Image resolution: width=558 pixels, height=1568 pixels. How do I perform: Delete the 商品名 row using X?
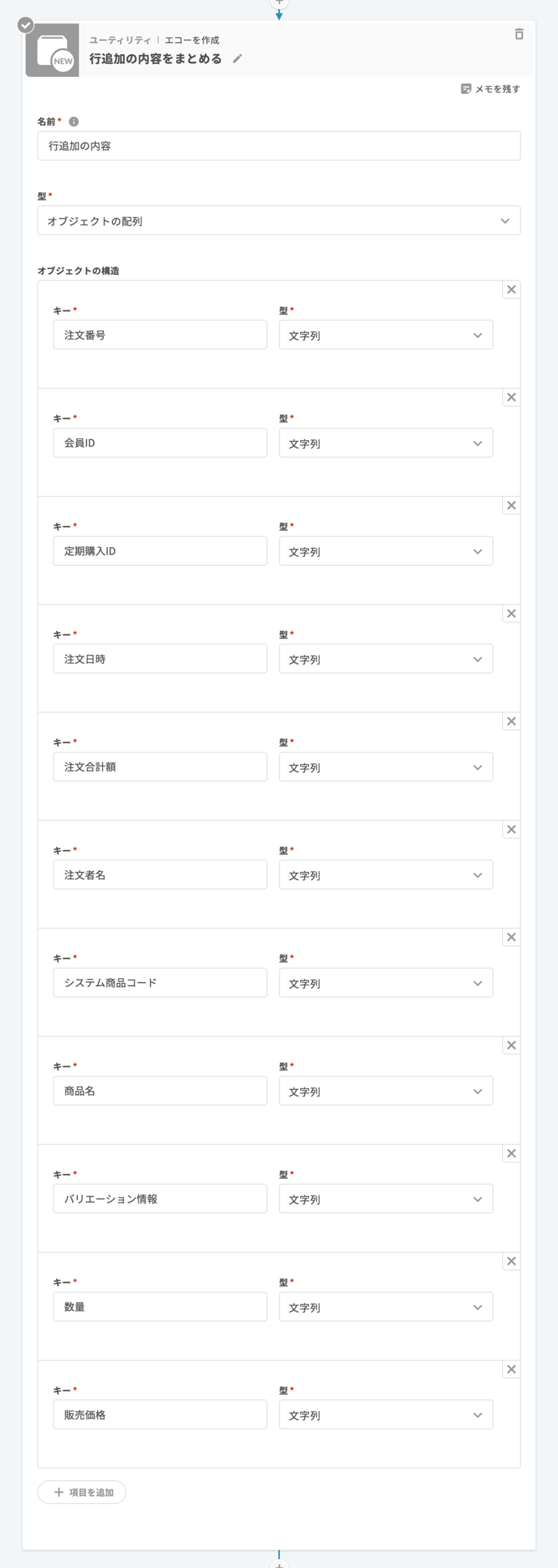(511, 1045)
